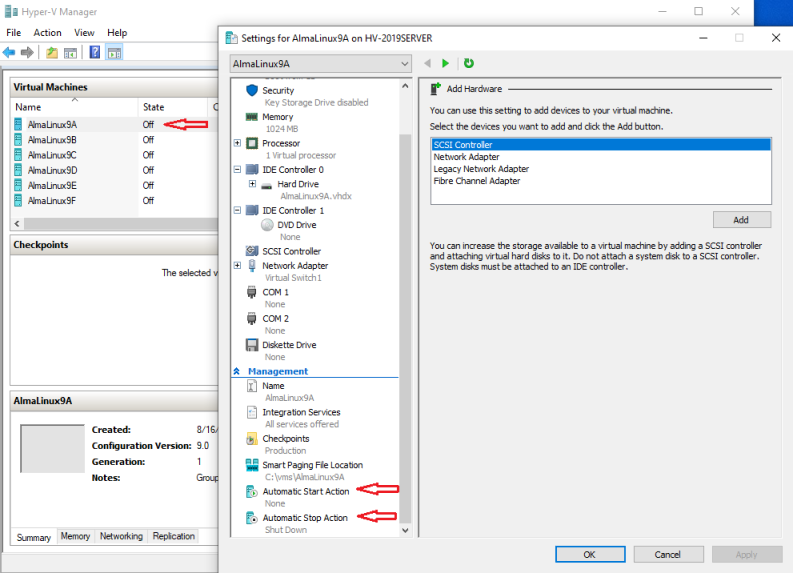Click the settings tree scroll-down arrow

coord(405,530)
